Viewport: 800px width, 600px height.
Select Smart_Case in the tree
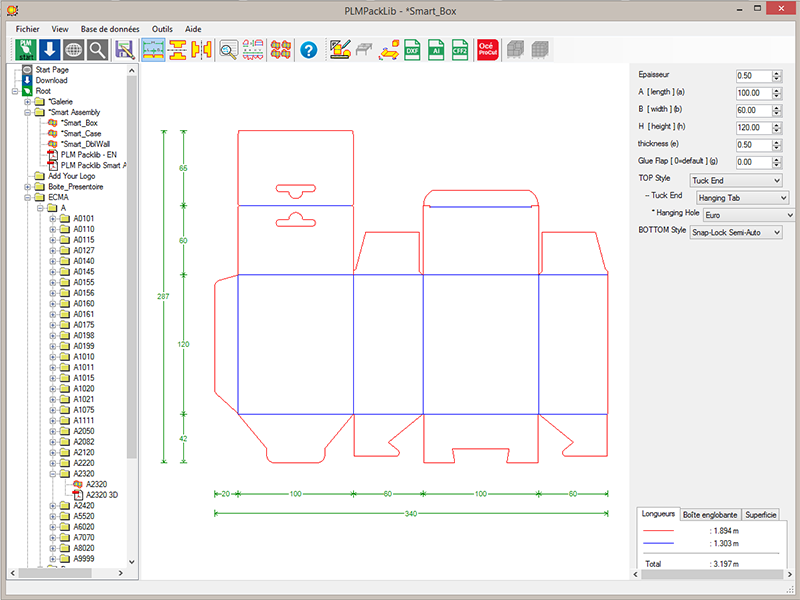click(81, 134)
